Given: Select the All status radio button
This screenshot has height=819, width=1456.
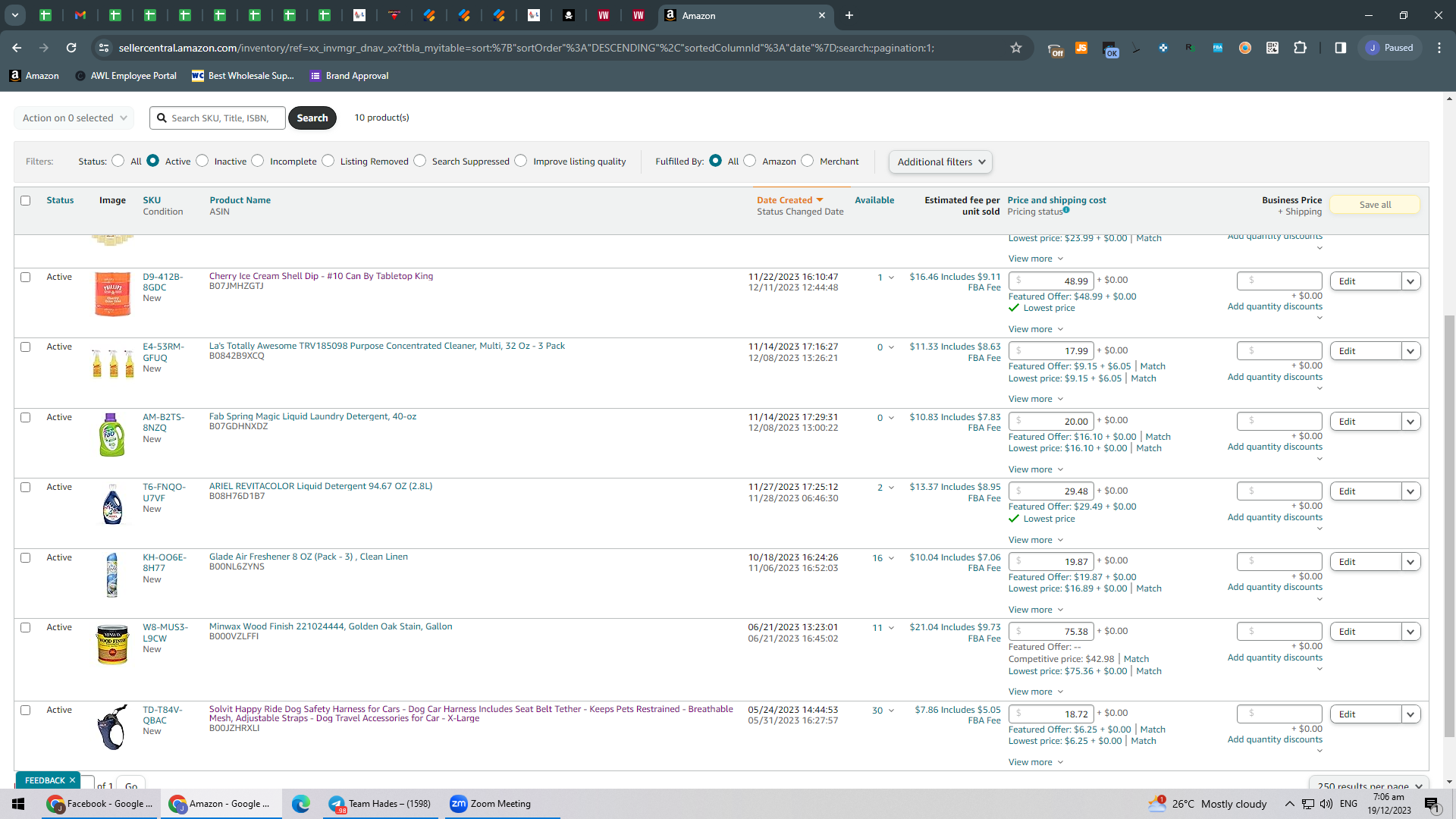Looking at the screenshot, I should [x=118, y=161].
